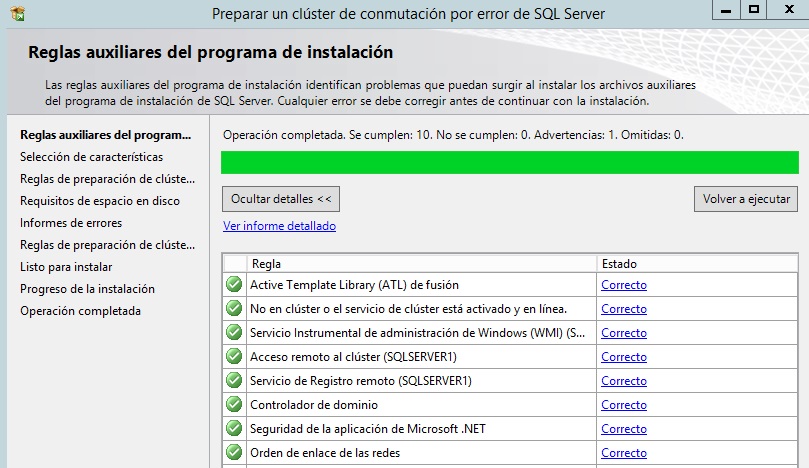Click the Estado column header

(698, 264)
